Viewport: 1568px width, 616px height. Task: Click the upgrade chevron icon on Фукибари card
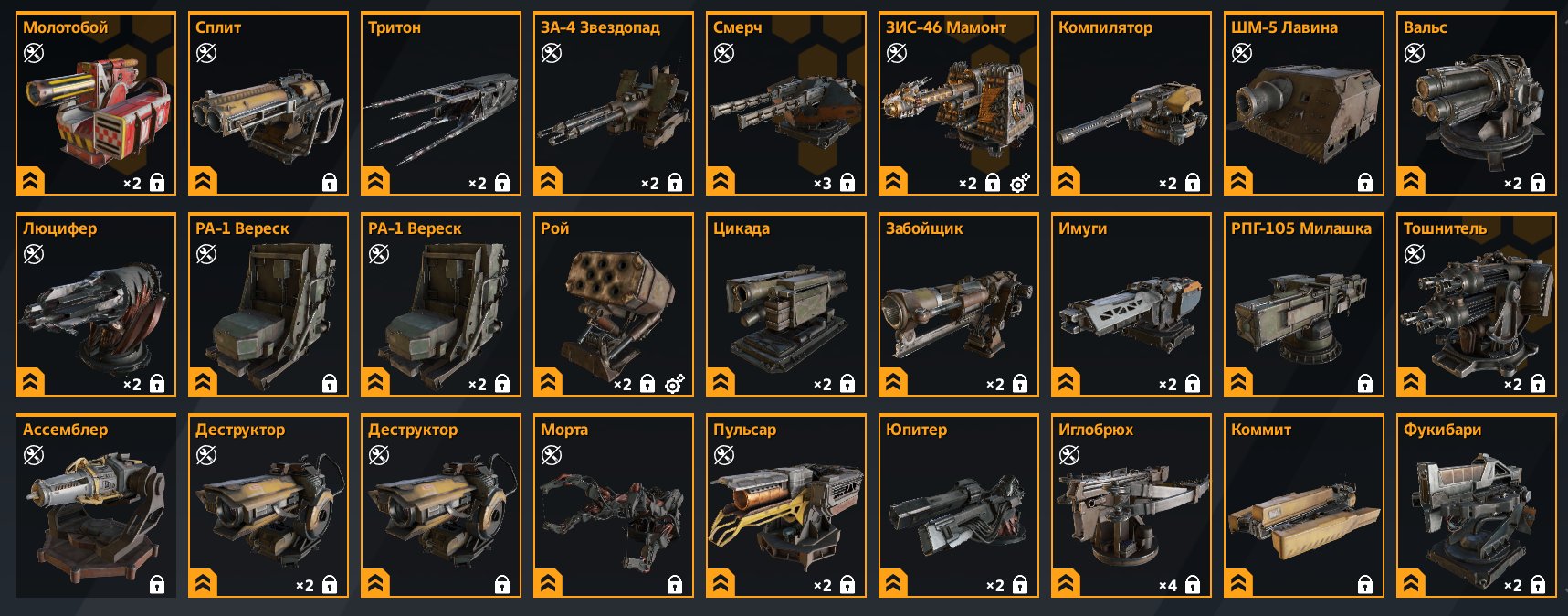click(1411, 583)
